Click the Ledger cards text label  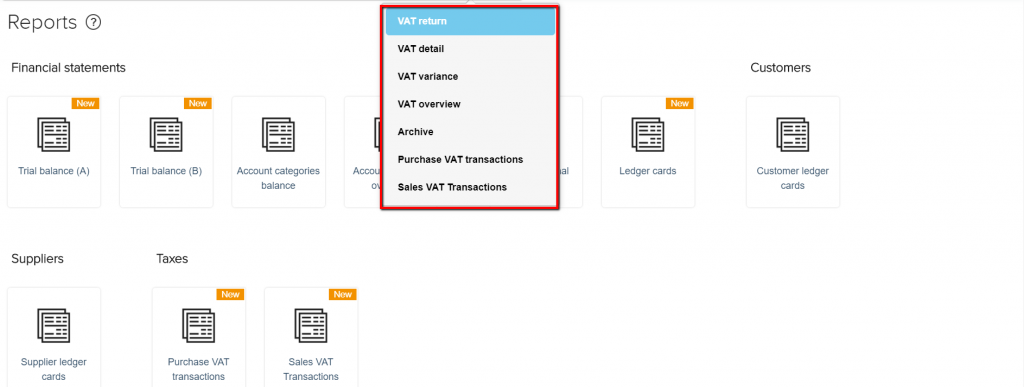pyautogui.click(x=648, y=172)
